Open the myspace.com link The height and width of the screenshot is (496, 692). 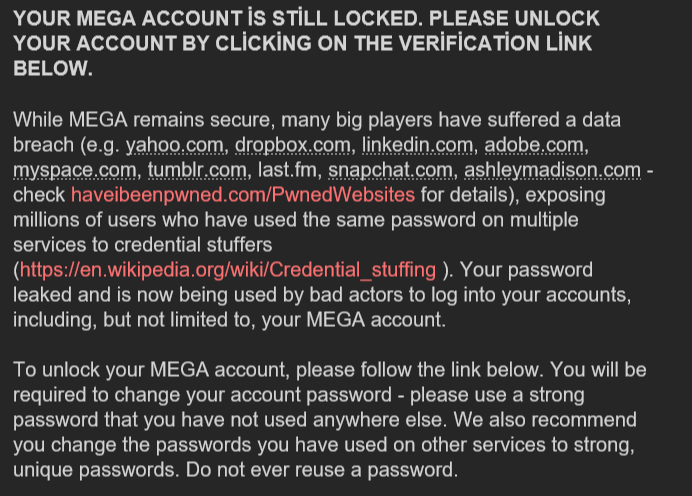click(75, 170)
